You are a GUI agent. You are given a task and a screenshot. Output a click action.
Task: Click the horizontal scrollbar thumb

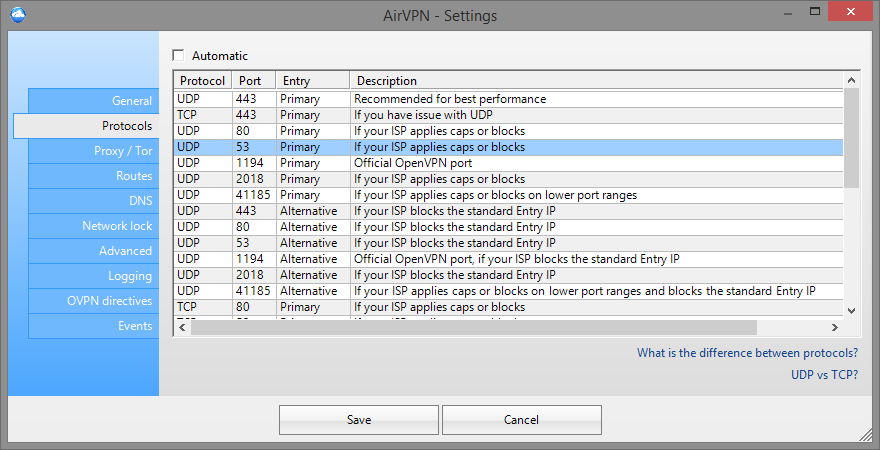tap(473, 327)
